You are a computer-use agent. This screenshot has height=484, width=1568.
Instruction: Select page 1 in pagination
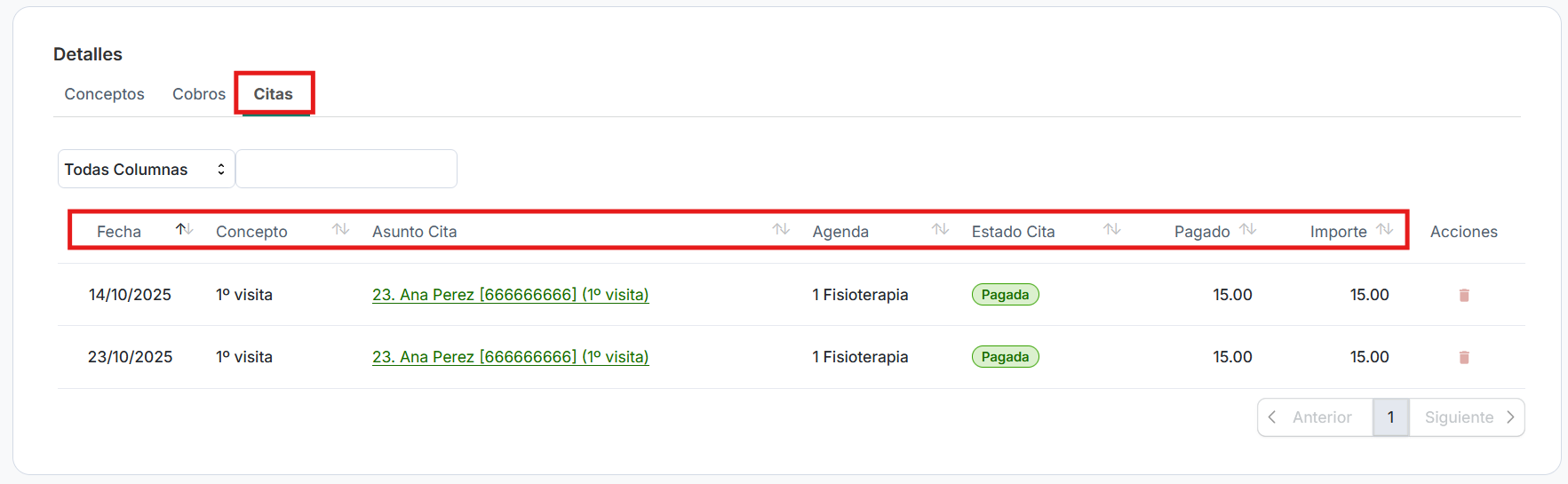1390,417
